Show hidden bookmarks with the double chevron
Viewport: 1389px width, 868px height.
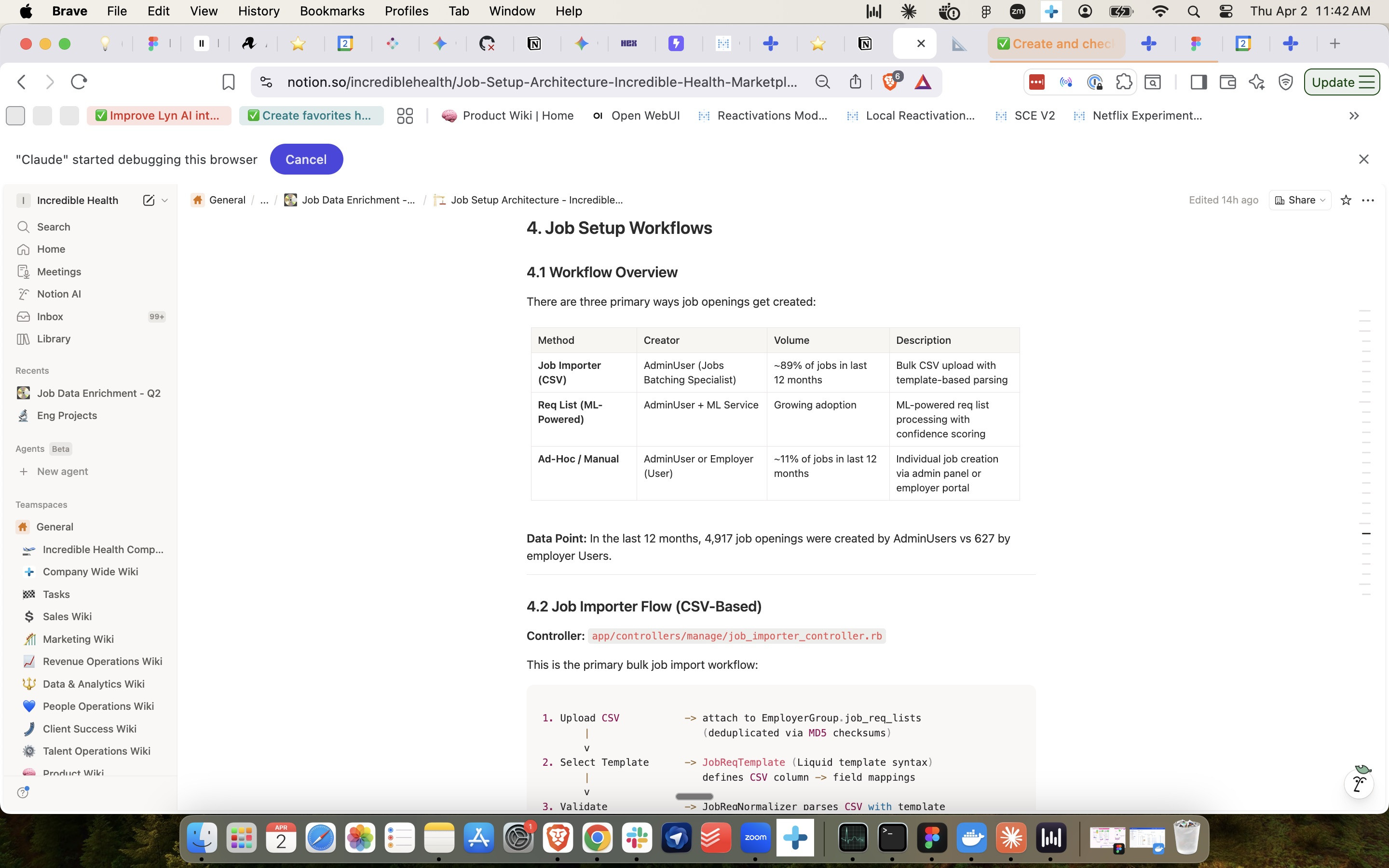point(1354,116)
